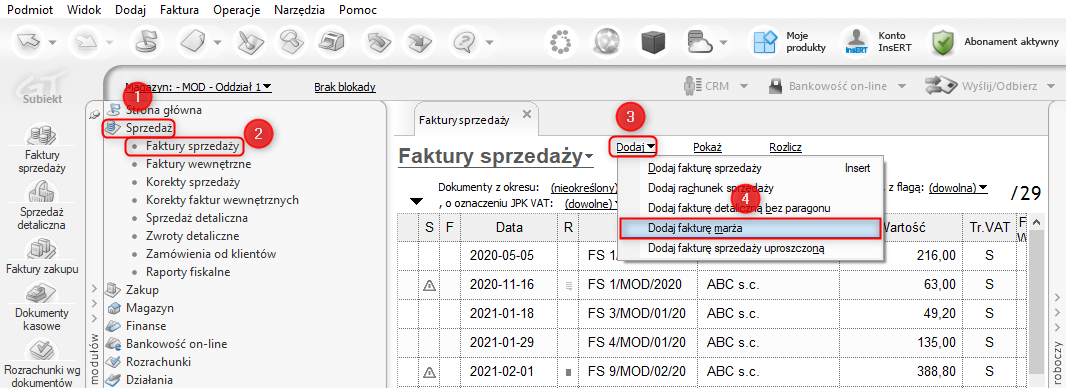Open the Bankowość on-line top menu
Screen dimensions: 1066x388
pyautogui.click(x=838, y=86)
